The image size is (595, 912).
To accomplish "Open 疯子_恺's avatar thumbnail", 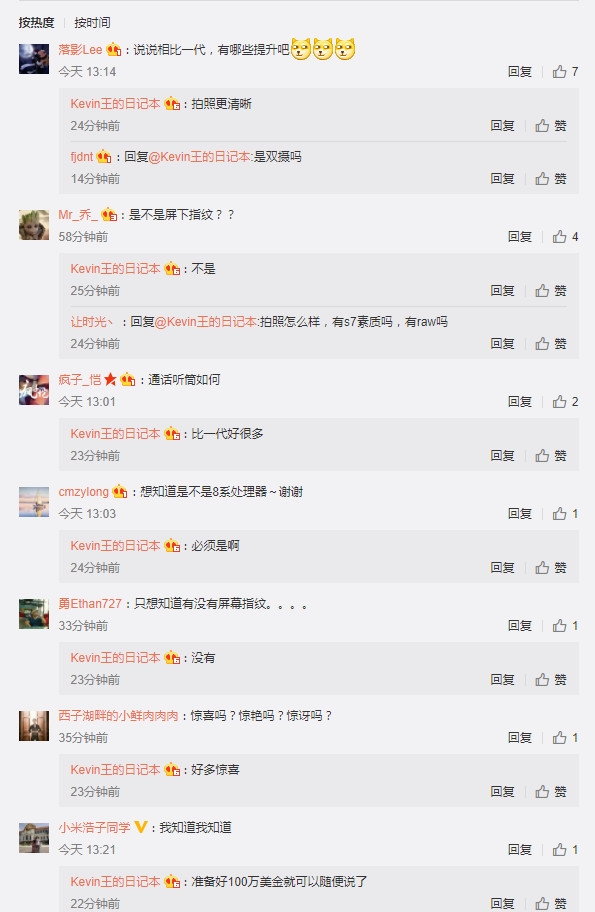I will click(x=34, y=390).
